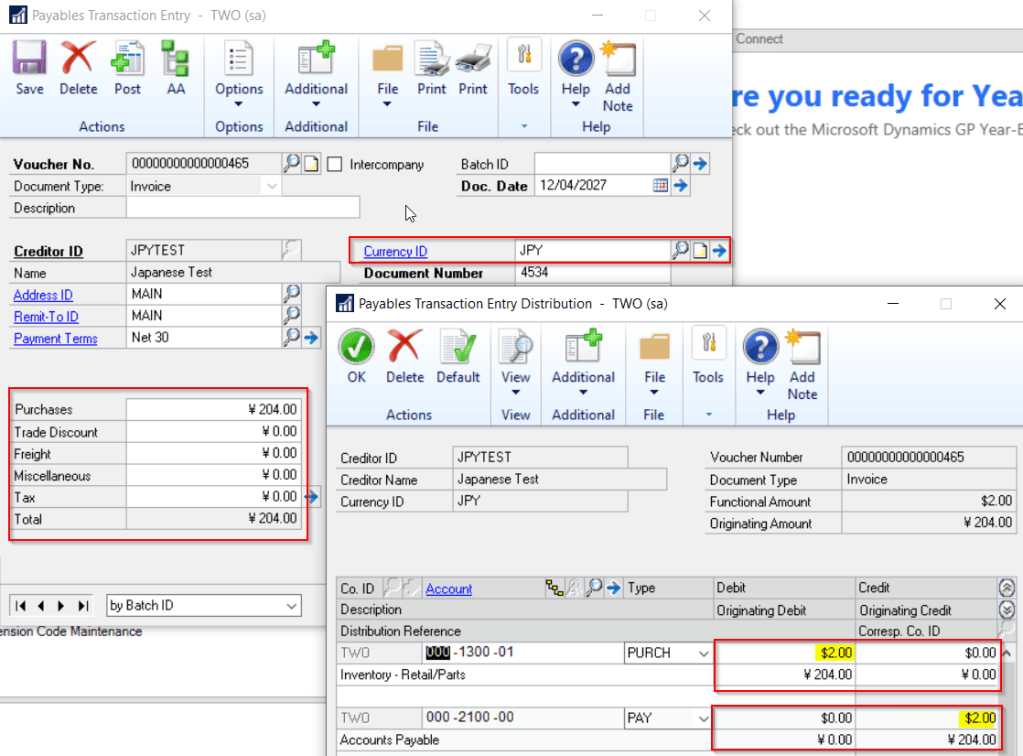This screenshot has height=756, width=1023.
Task: Click the Payment Terms link
Action: [56, 339]
